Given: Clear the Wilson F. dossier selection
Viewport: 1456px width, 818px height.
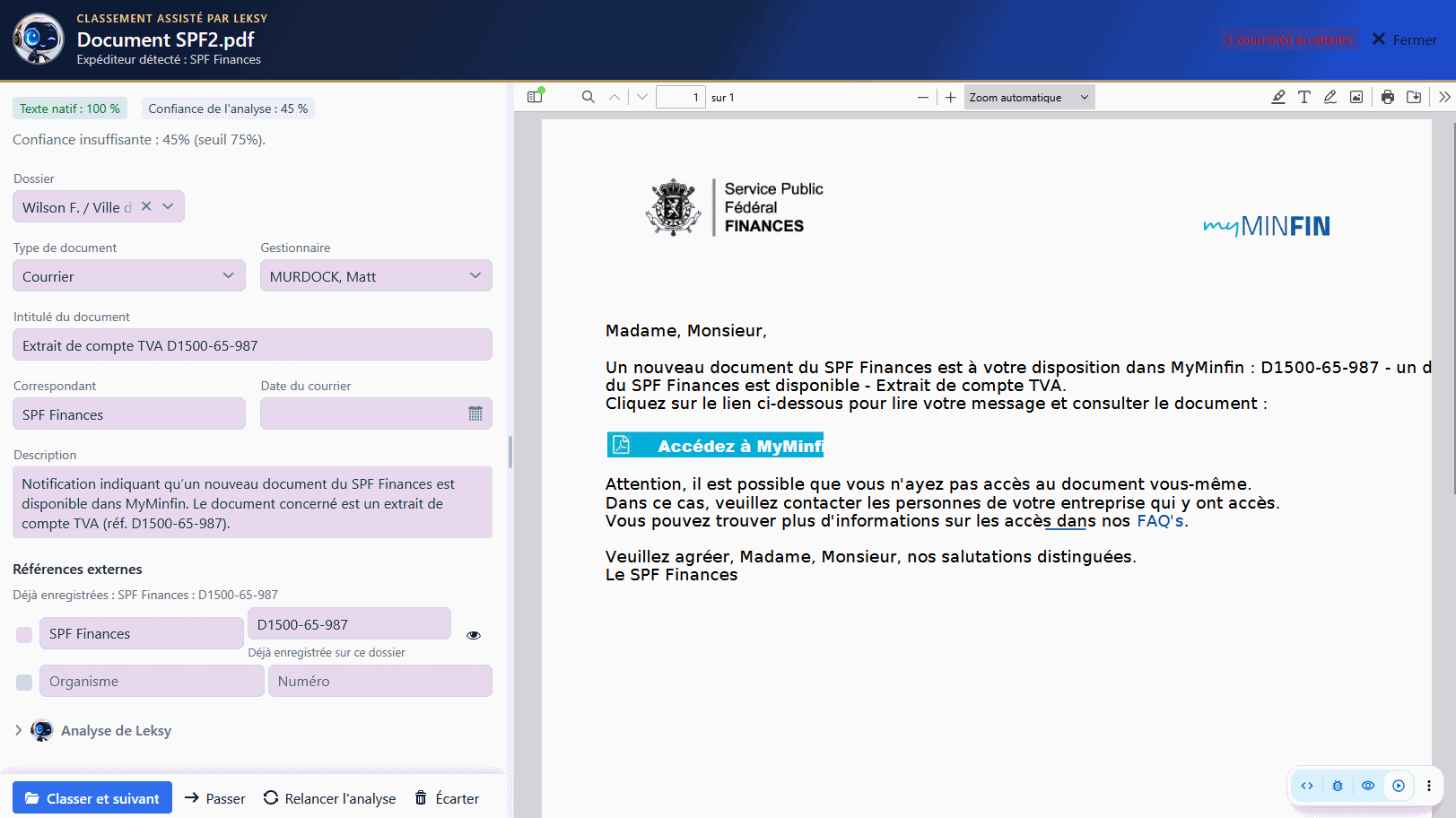Looking at the screenshot, I should click(x=146, y=206).
